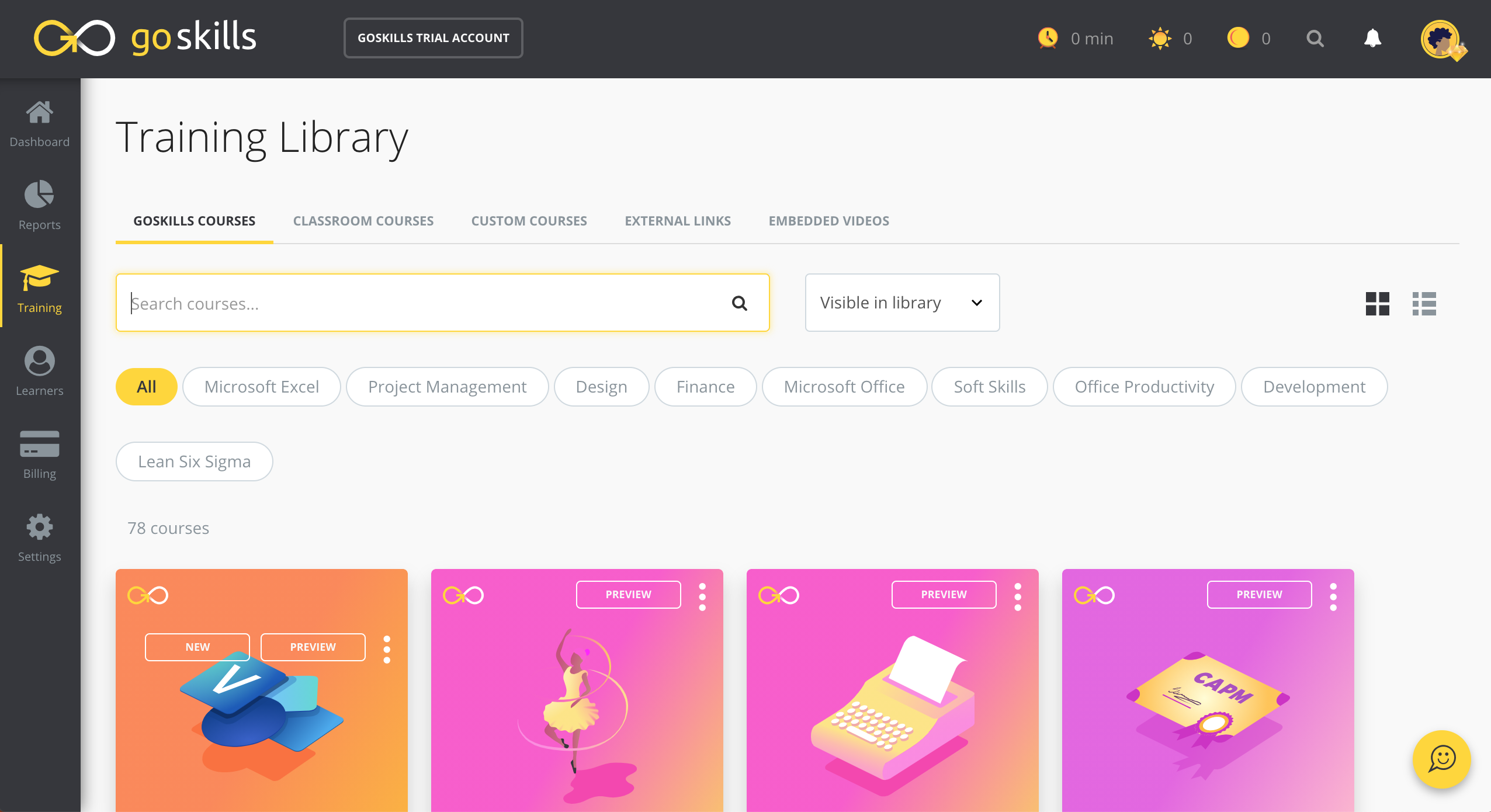Expand the Visible in library dropdown
The image size is (1491, 812).
tap(902, 303)
